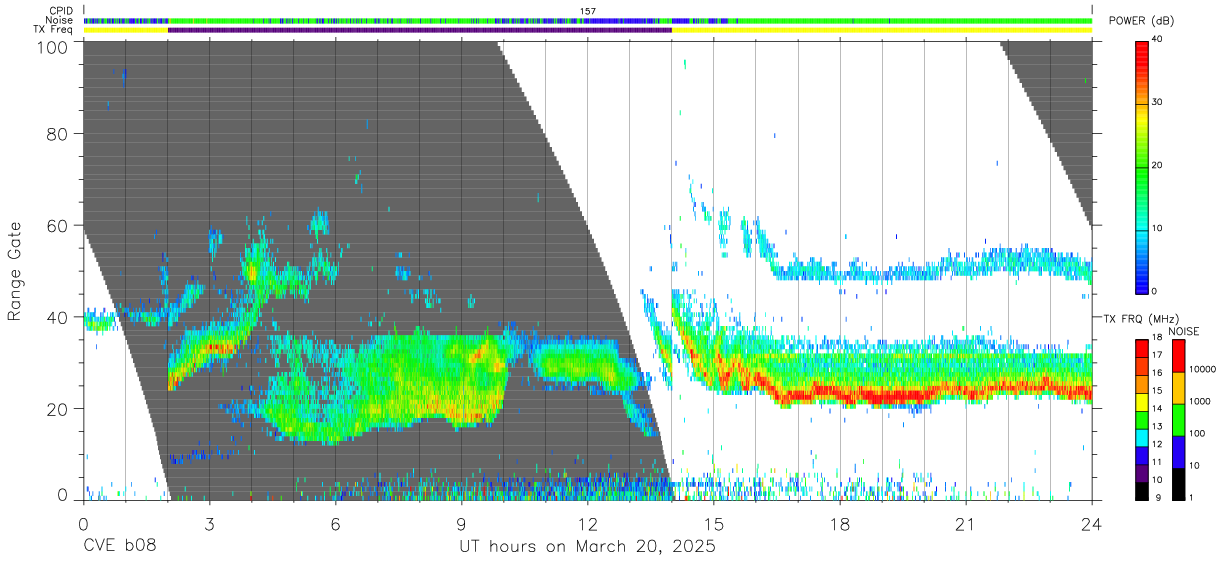The width and height of the screenshot is (1228, 567).
Task: Click the CPID label at top left
Action: 61,11
